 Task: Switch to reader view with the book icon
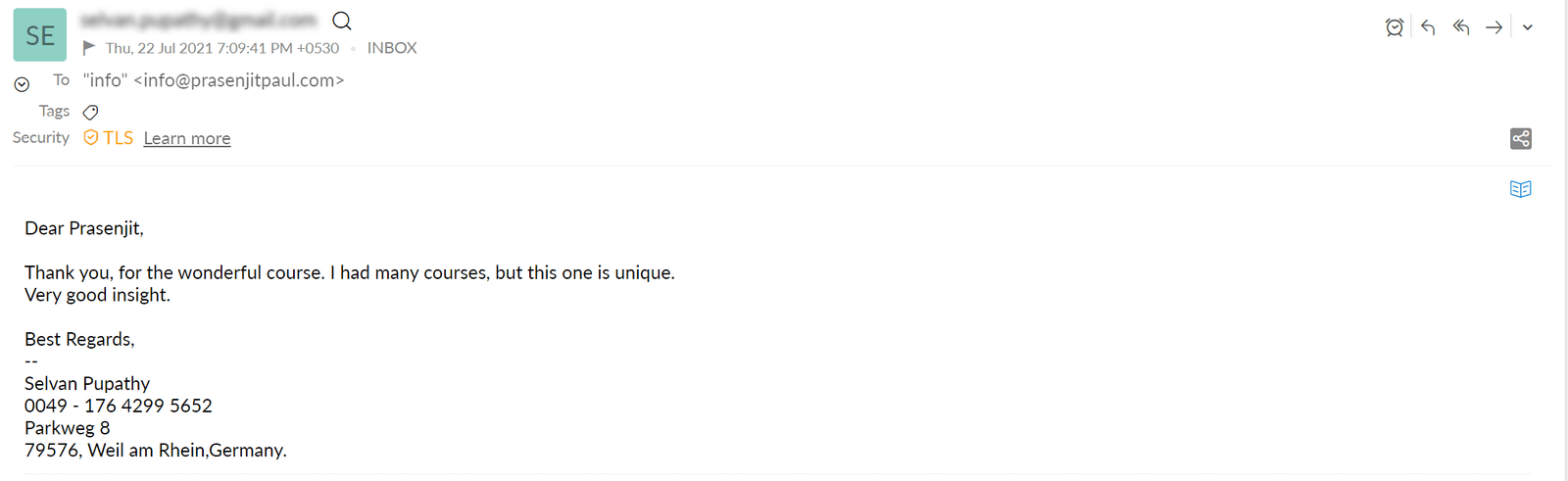[x=1521, y=189]
